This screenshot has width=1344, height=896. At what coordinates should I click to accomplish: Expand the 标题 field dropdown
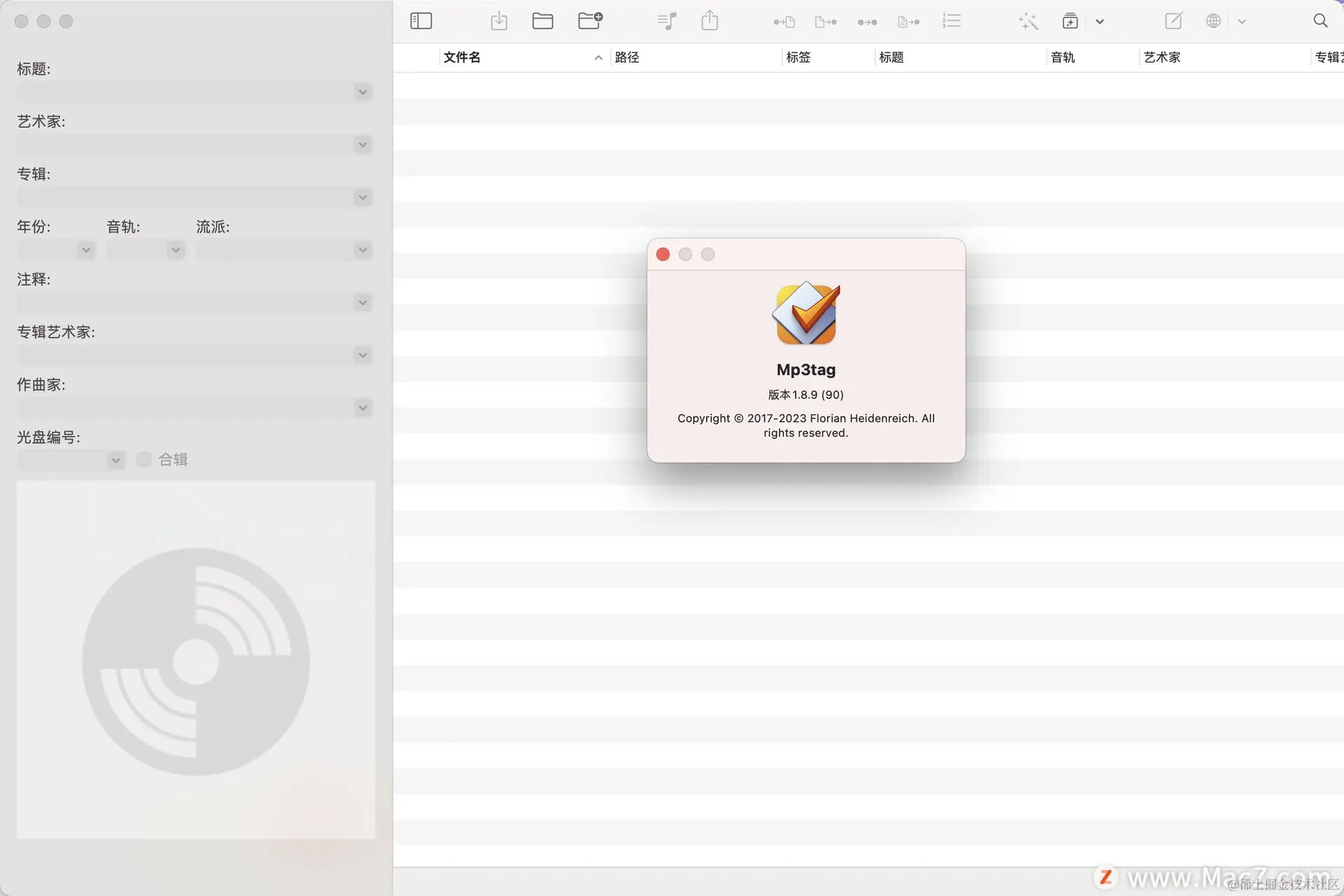[x=363, y=92]
